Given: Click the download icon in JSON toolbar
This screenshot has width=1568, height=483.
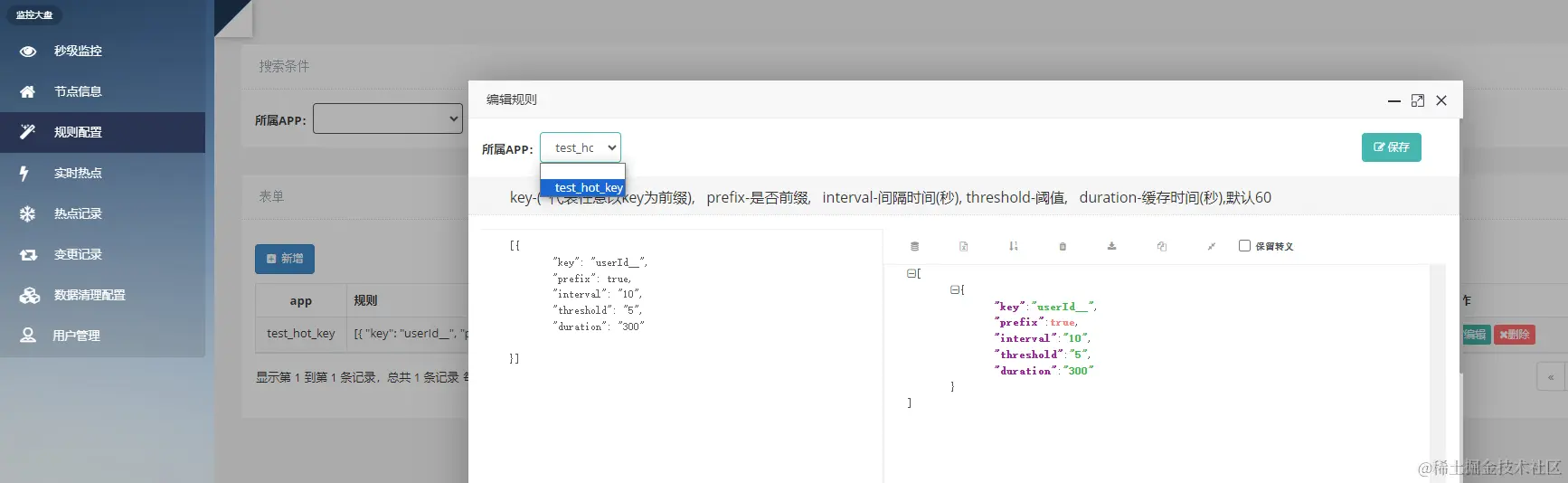Looking at the screenshot, I should pyautogui.click(x=1111, y=246).
